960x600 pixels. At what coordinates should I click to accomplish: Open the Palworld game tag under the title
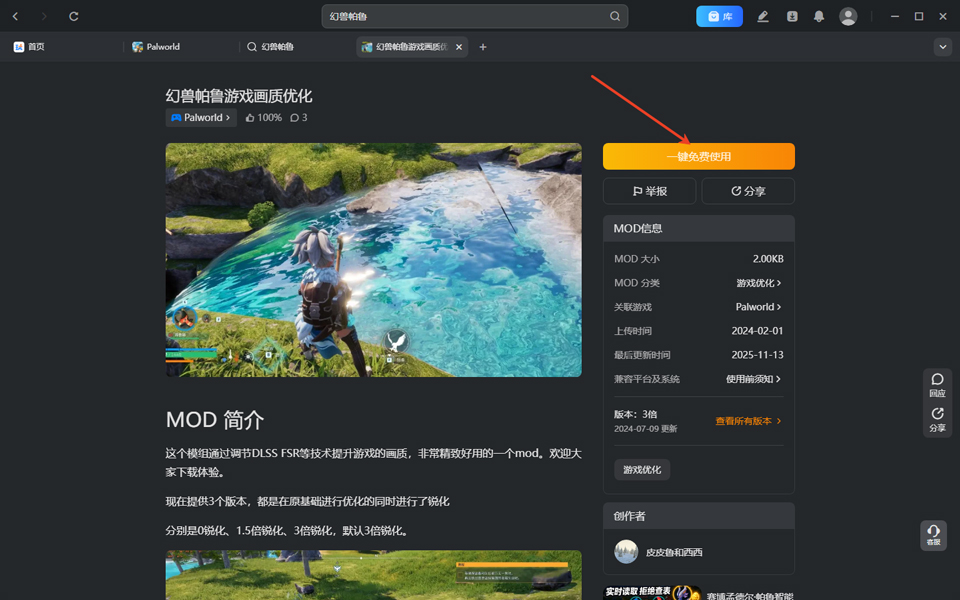[201, 118]
